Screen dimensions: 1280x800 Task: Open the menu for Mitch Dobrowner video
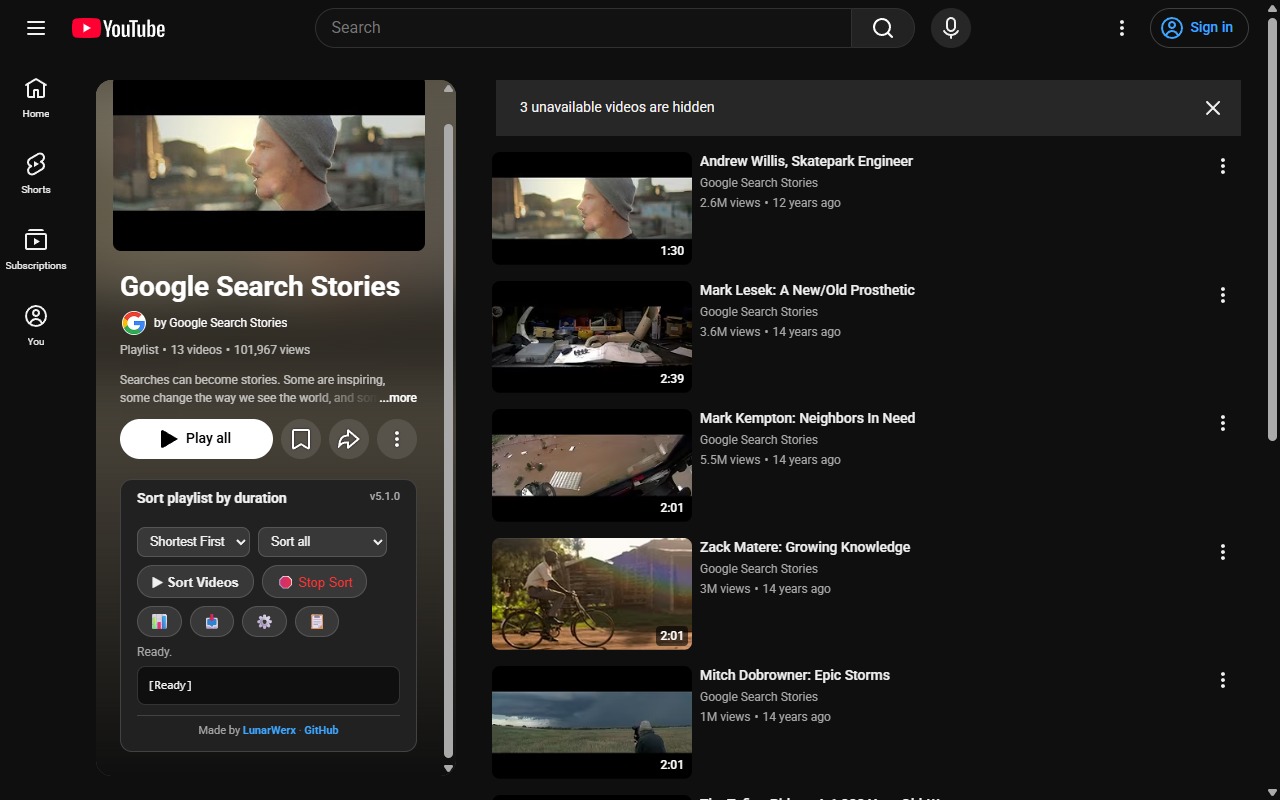coord(1222,680)
